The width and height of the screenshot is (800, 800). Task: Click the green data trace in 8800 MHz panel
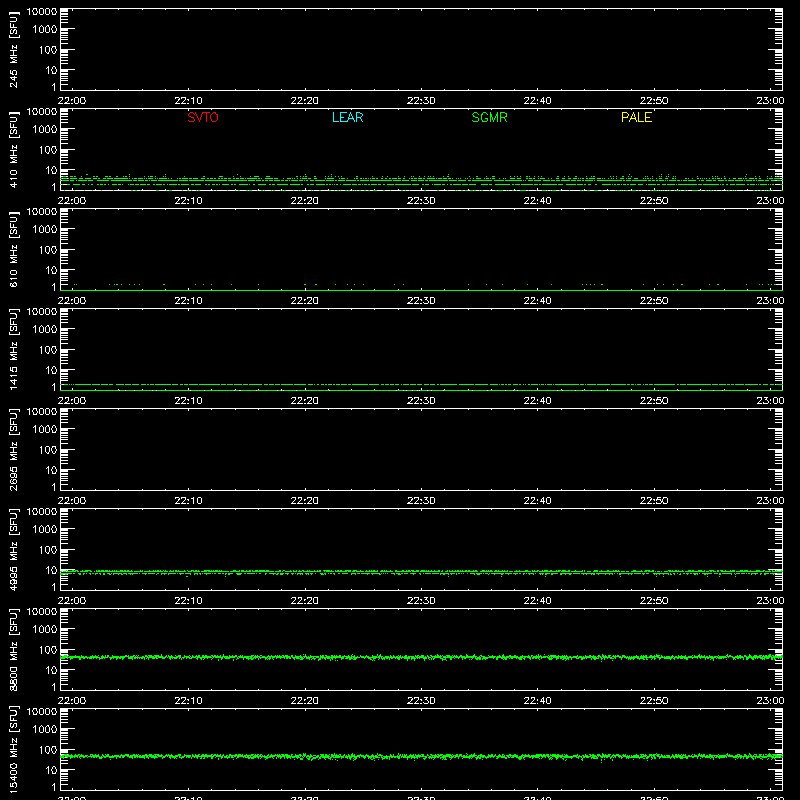(x=421, y=658)
